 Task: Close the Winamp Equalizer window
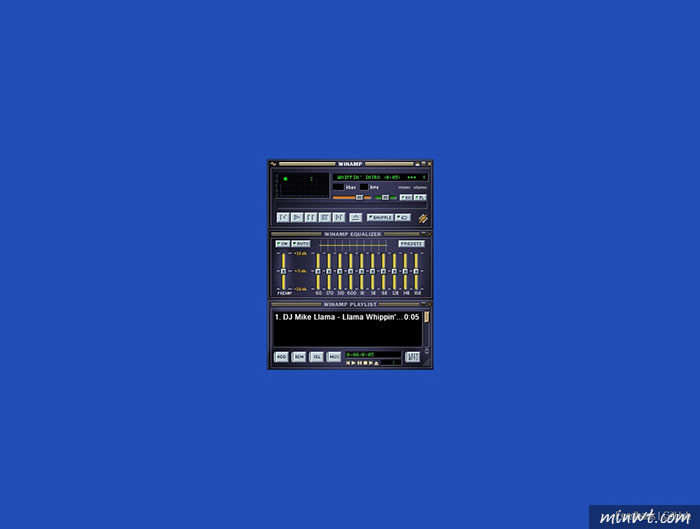[x=430, y=234]
